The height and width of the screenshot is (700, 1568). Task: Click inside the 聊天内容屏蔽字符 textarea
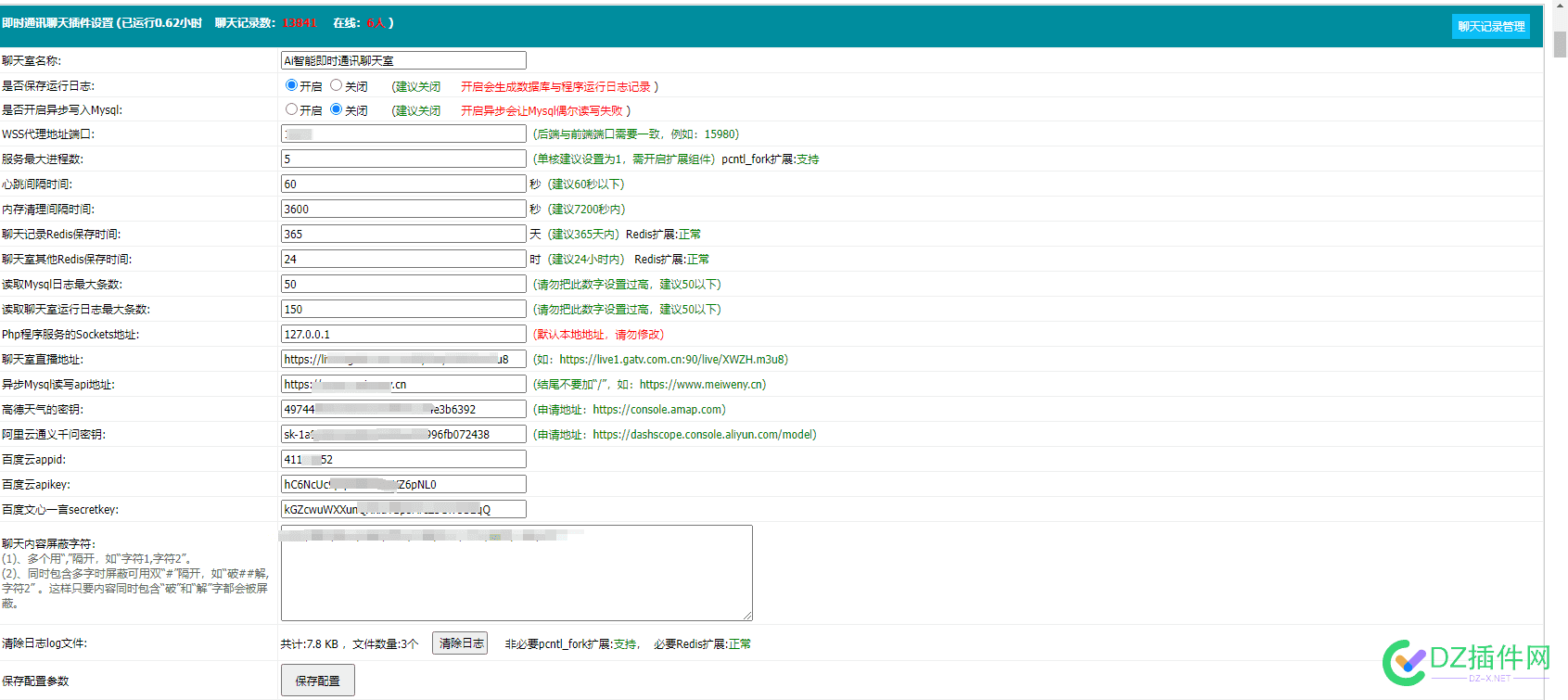pos(516,573)
